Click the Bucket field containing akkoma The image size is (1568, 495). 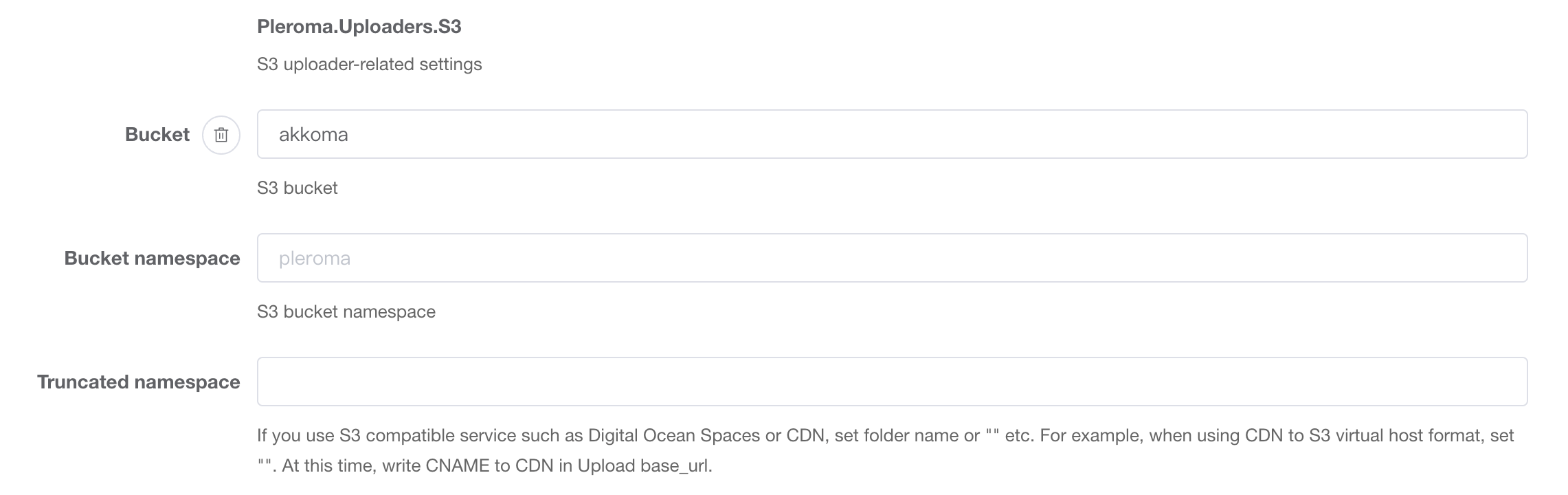click(891, 135)
